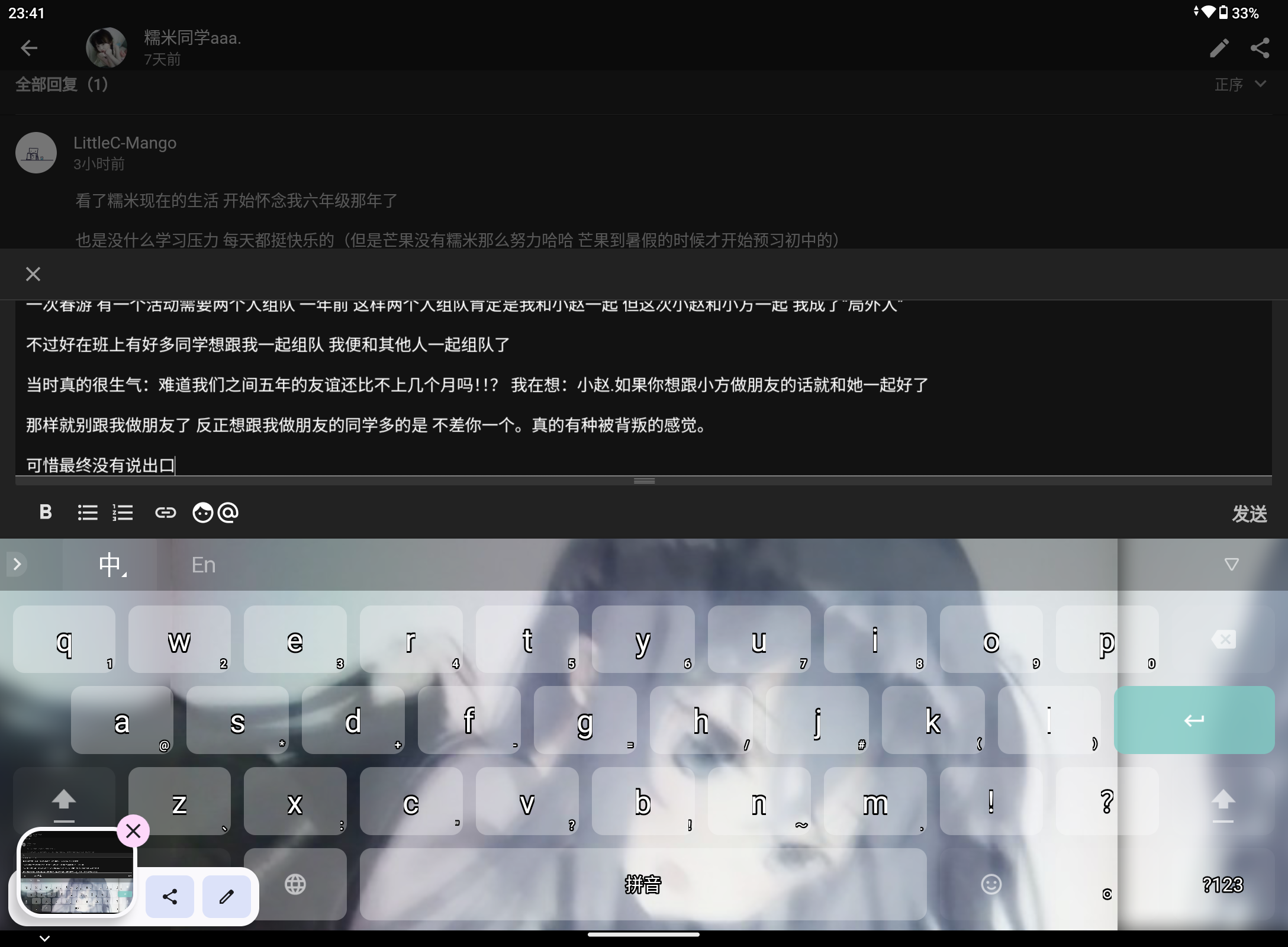Tap the f key

(x=469, y=720)
